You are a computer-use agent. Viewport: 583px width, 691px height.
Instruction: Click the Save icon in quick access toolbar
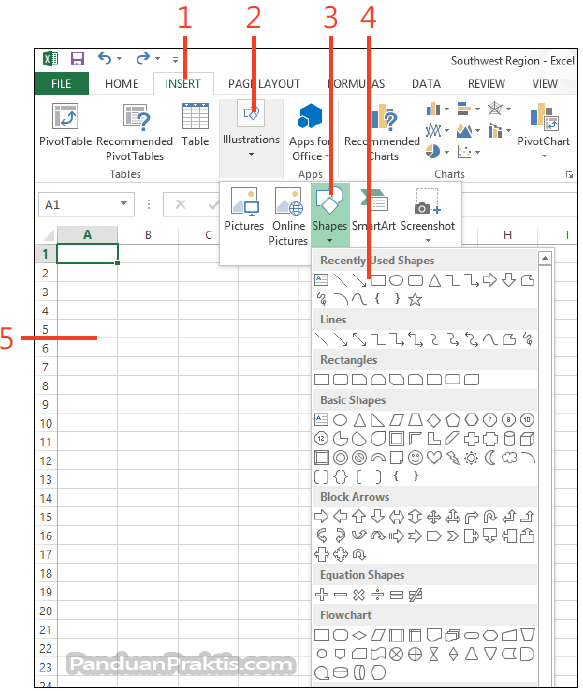pyautogui.click(x=77, y=59)
